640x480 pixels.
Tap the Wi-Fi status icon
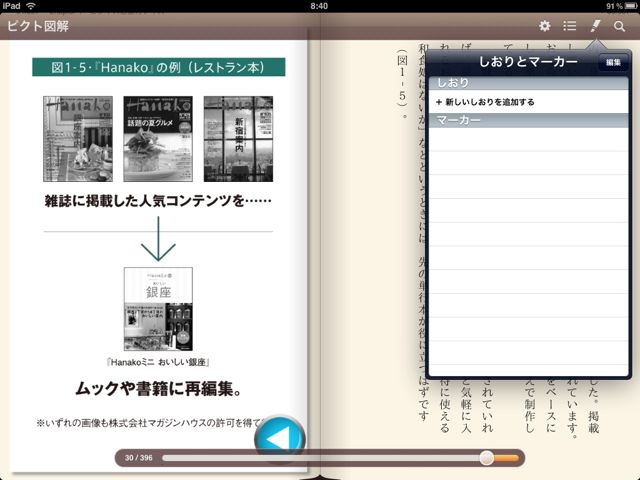click(31, 6)
